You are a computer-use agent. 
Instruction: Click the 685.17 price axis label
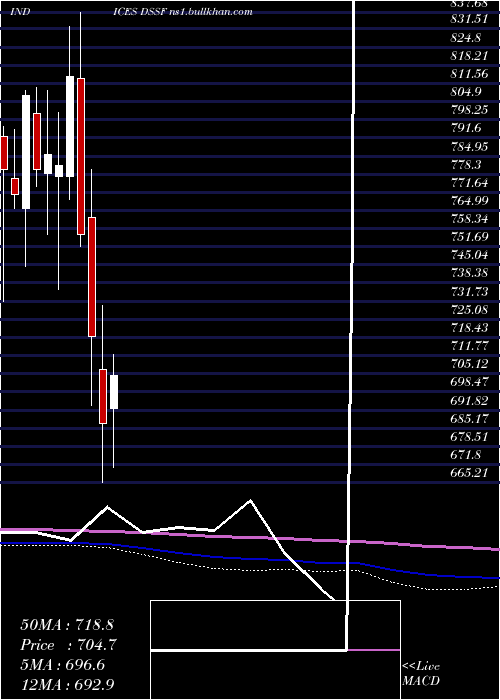[x=470, y=418]
